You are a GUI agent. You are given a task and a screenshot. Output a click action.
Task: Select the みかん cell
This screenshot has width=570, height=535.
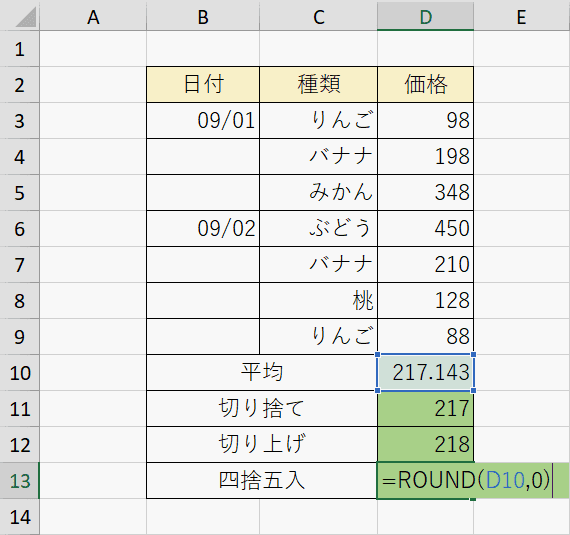point(318,193)
